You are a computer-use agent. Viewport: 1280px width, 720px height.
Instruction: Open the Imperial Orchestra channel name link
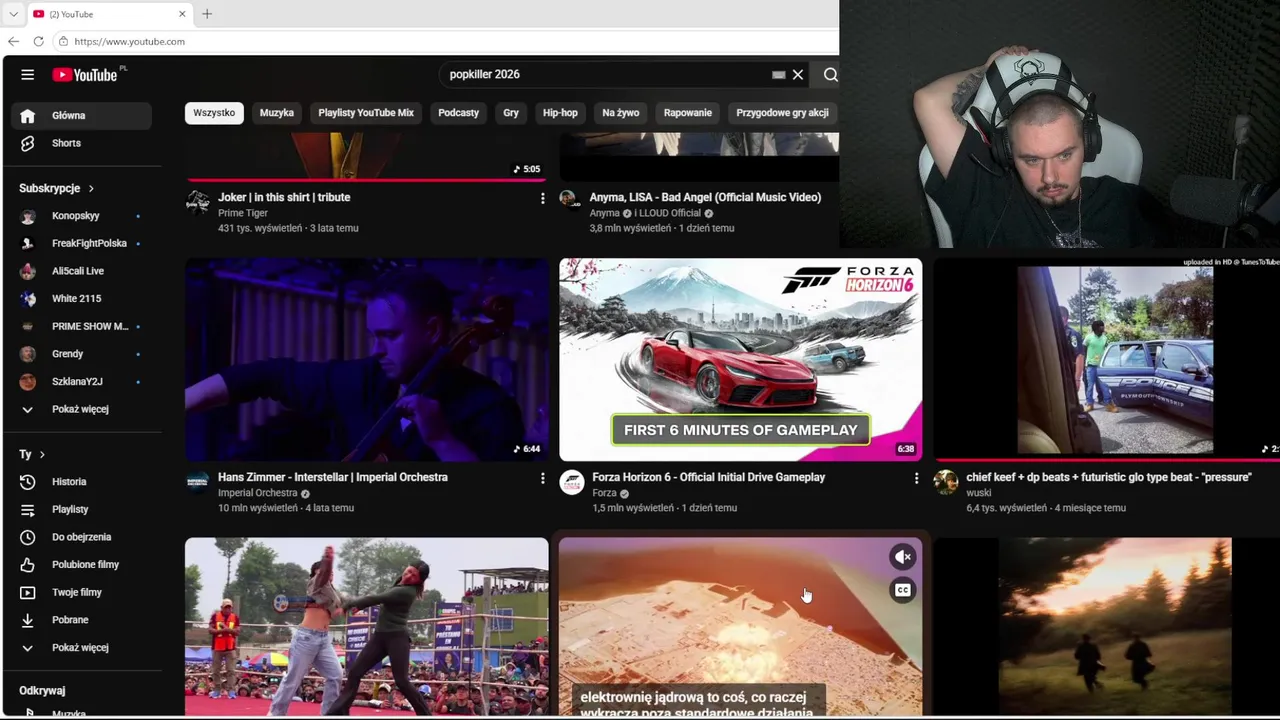click(257, 493)
